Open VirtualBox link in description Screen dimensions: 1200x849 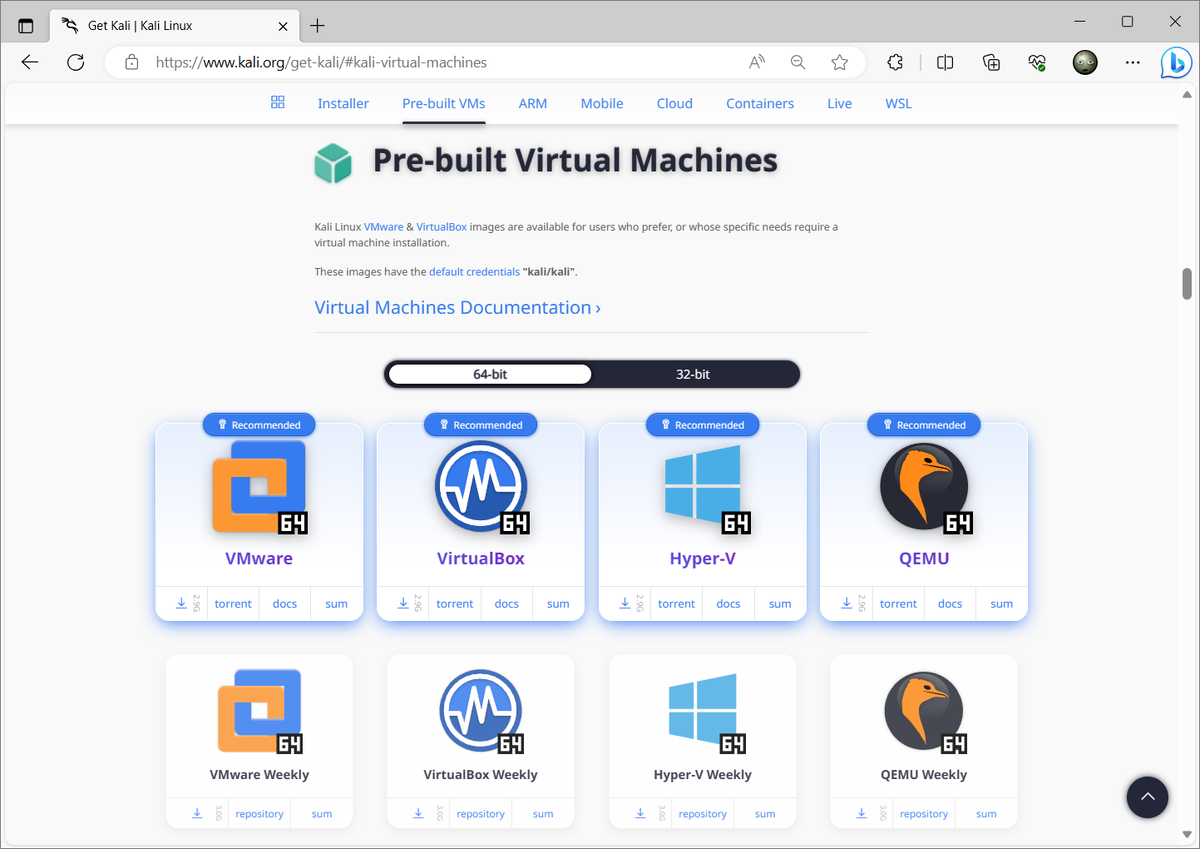441,227
